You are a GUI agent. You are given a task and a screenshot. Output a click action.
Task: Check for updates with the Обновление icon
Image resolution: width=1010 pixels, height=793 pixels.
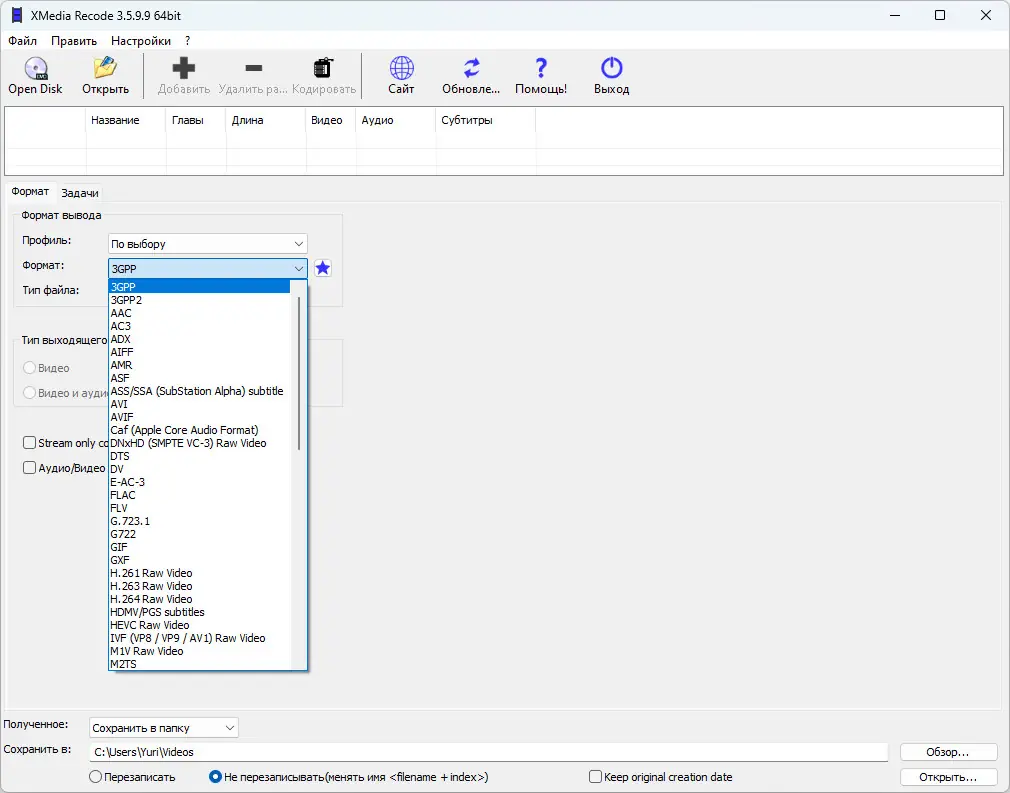coord(471,68)
